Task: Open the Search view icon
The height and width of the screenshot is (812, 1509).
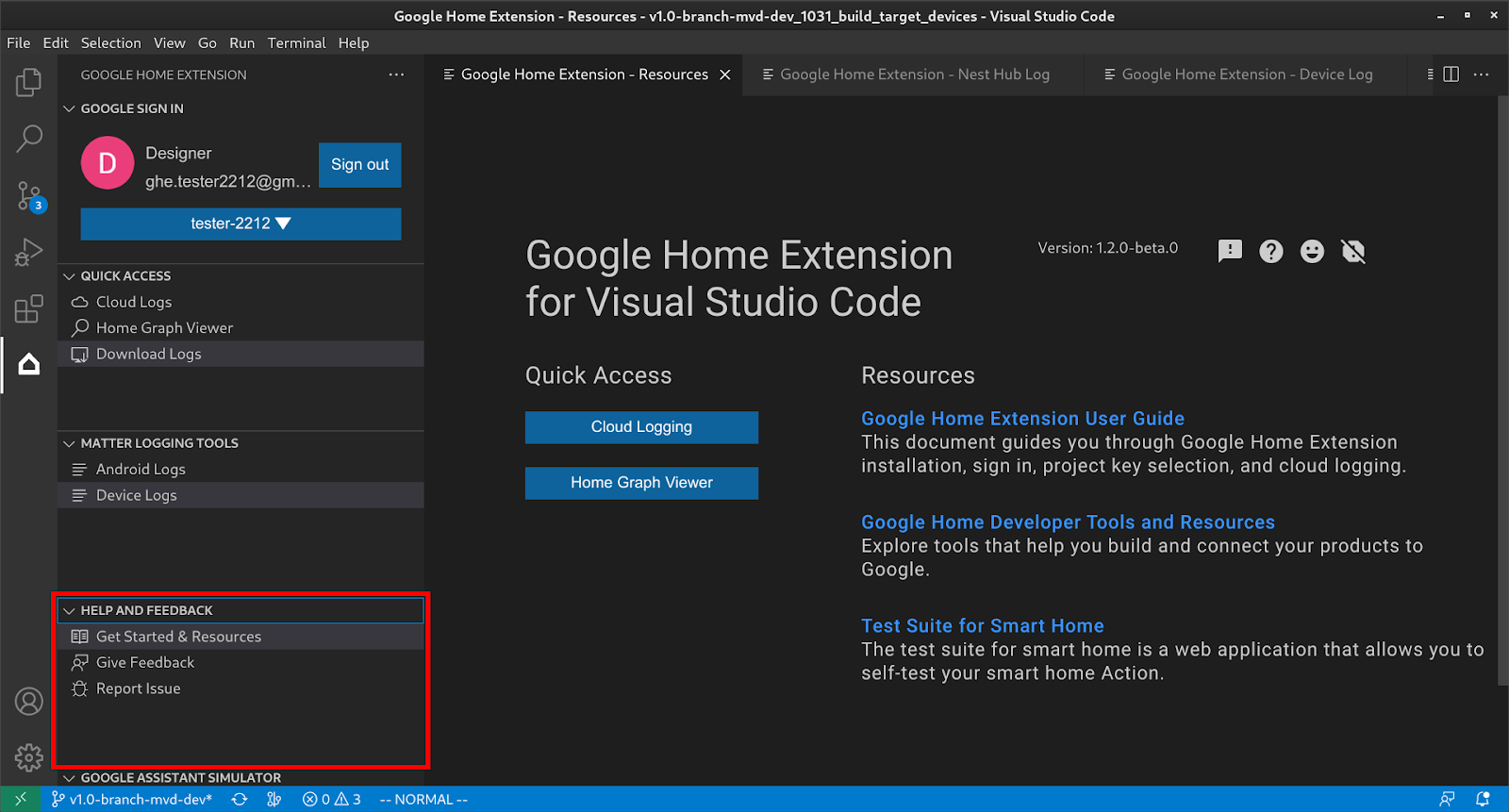Action: tap(28, 139)
